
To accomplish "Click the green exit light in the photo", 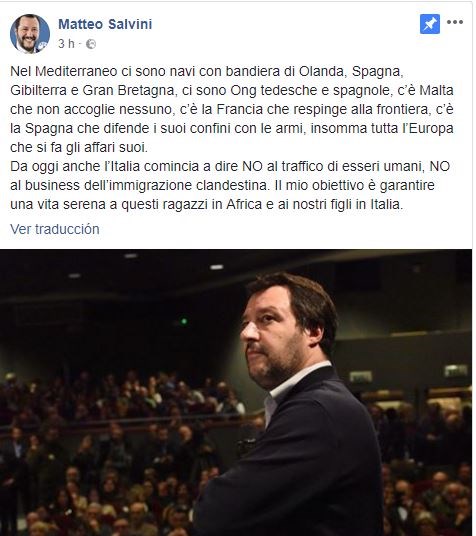I will (x=184, y=321).
